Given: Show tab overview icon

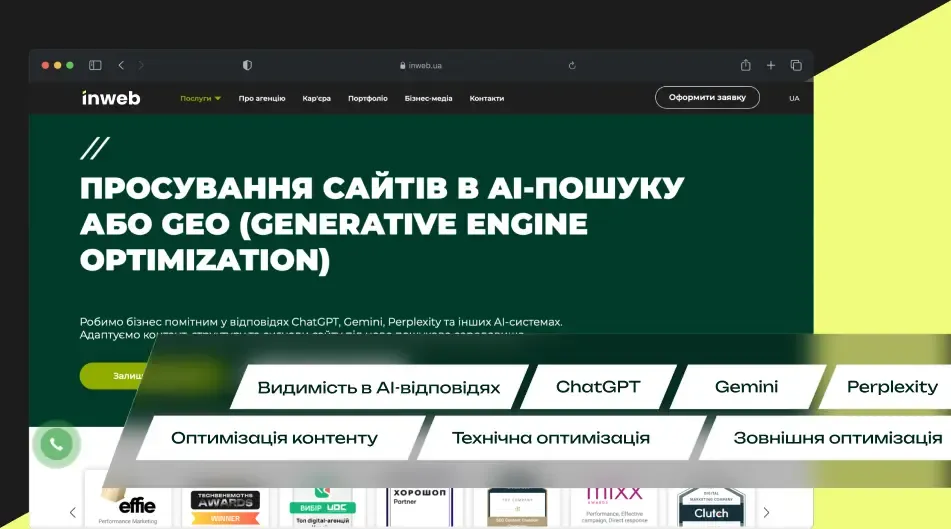Looking at the screenshot, I should click(796, 65).
